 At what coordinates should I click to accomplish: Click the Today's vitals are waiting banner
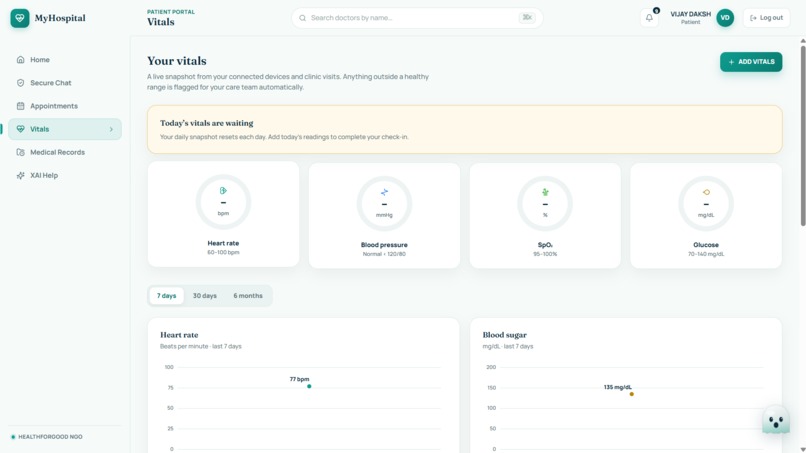coord(465,130)
